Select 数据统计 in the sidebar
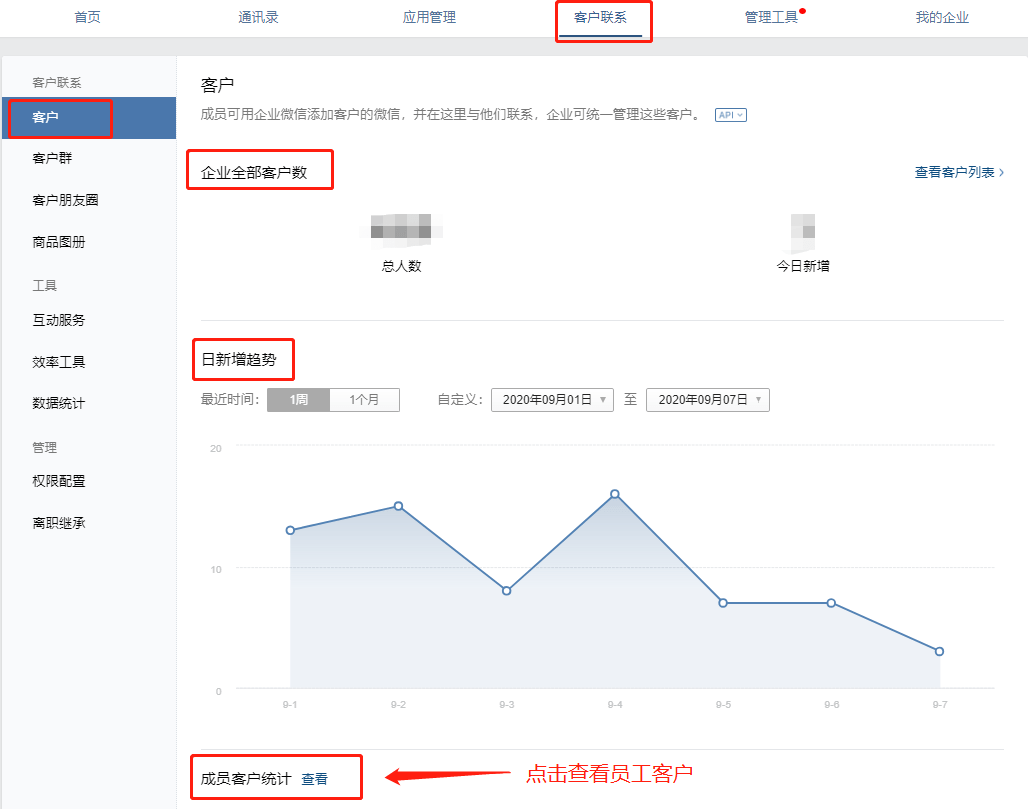This screenshot has height=809, width=1028. [x=58, y=403]
